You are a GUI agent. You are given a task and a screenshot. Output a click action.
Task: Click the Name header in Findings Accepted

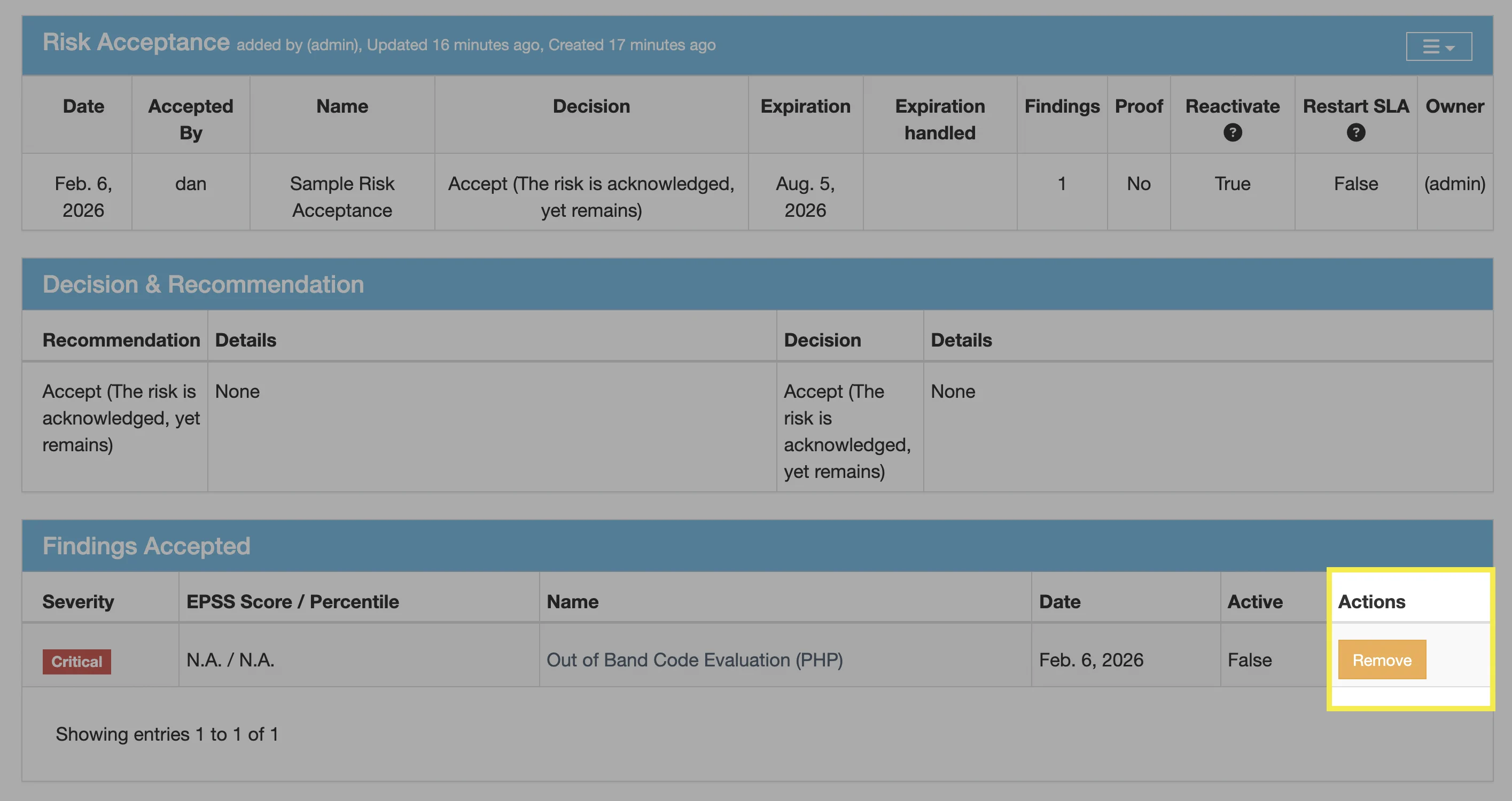coord(572,601)
